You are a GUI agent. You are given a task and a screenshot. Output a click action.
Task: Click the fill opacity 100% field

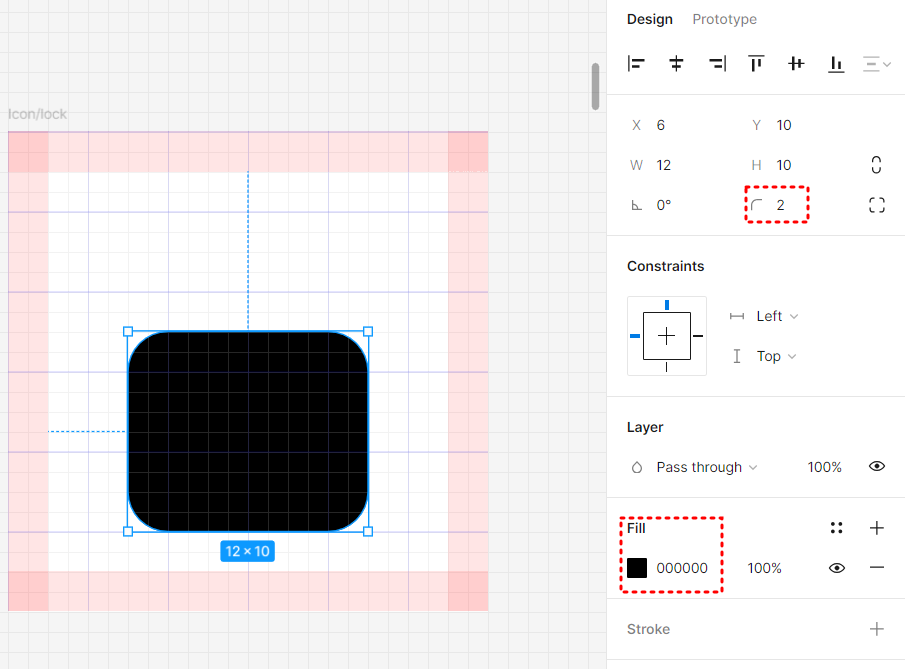764,568
